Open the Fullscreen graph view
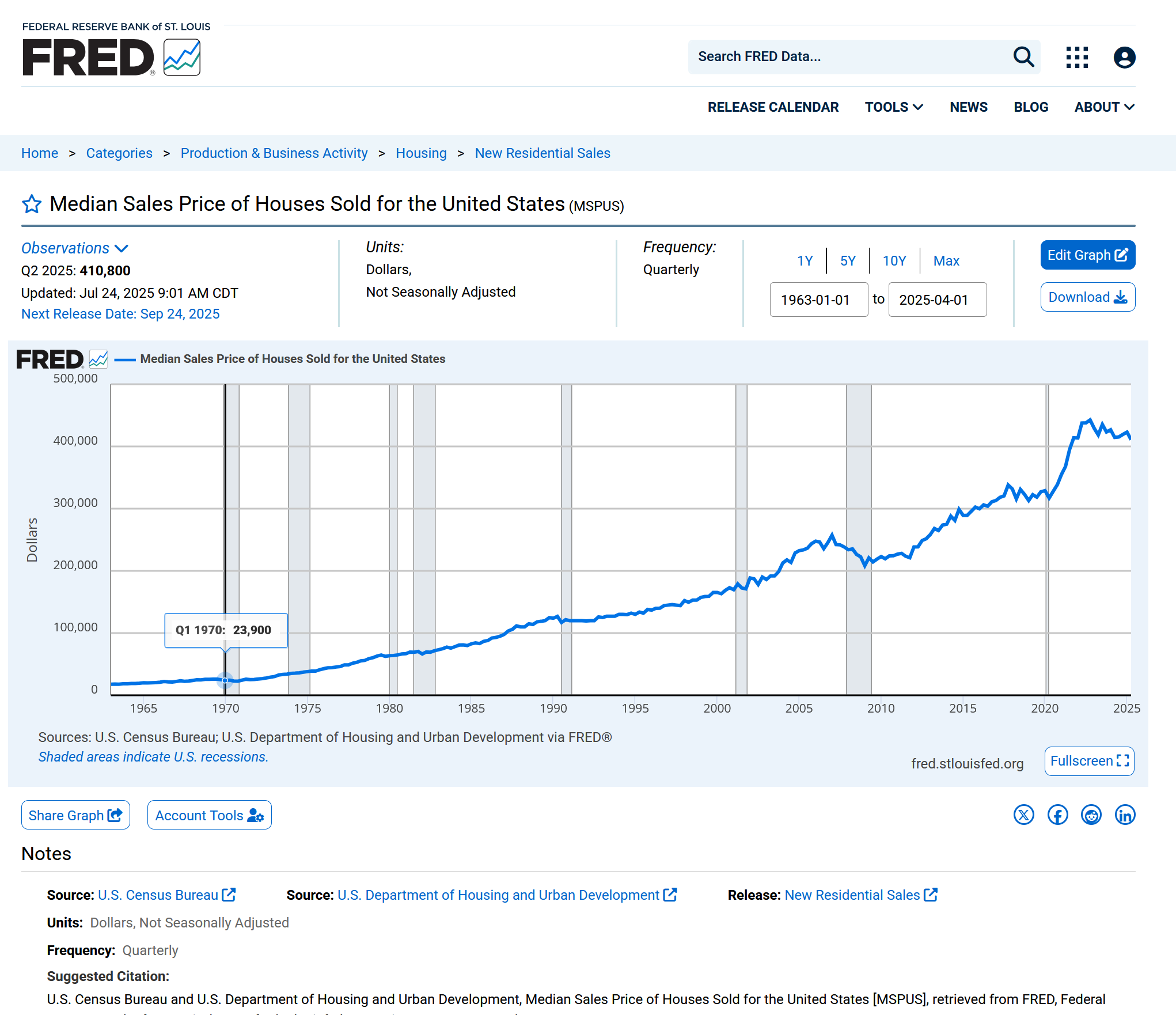The image size is (1176, 1015). 1088,761
